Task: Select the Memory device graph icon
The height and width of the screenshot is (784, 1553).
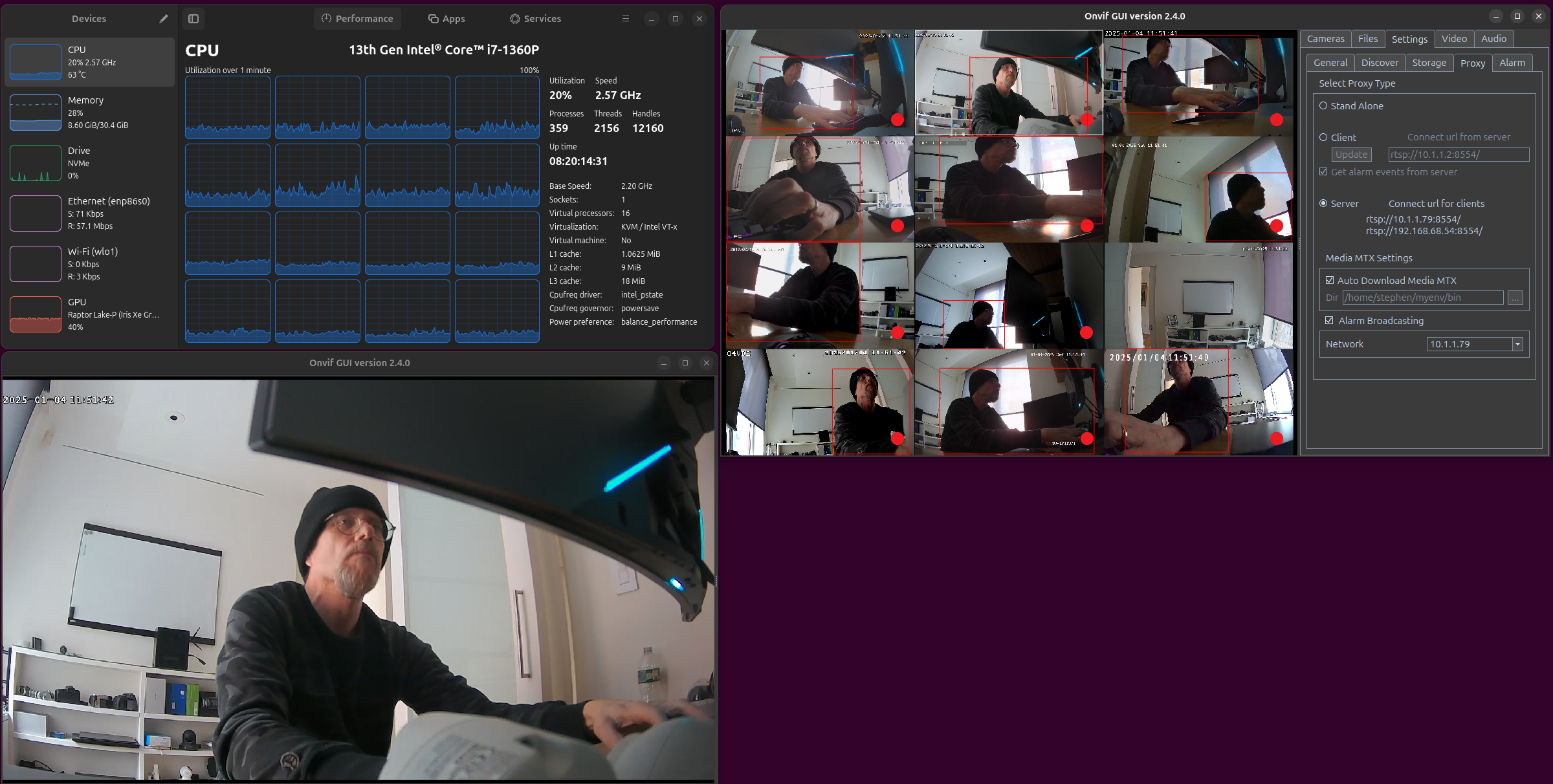Action: click(x=36, y=113)
